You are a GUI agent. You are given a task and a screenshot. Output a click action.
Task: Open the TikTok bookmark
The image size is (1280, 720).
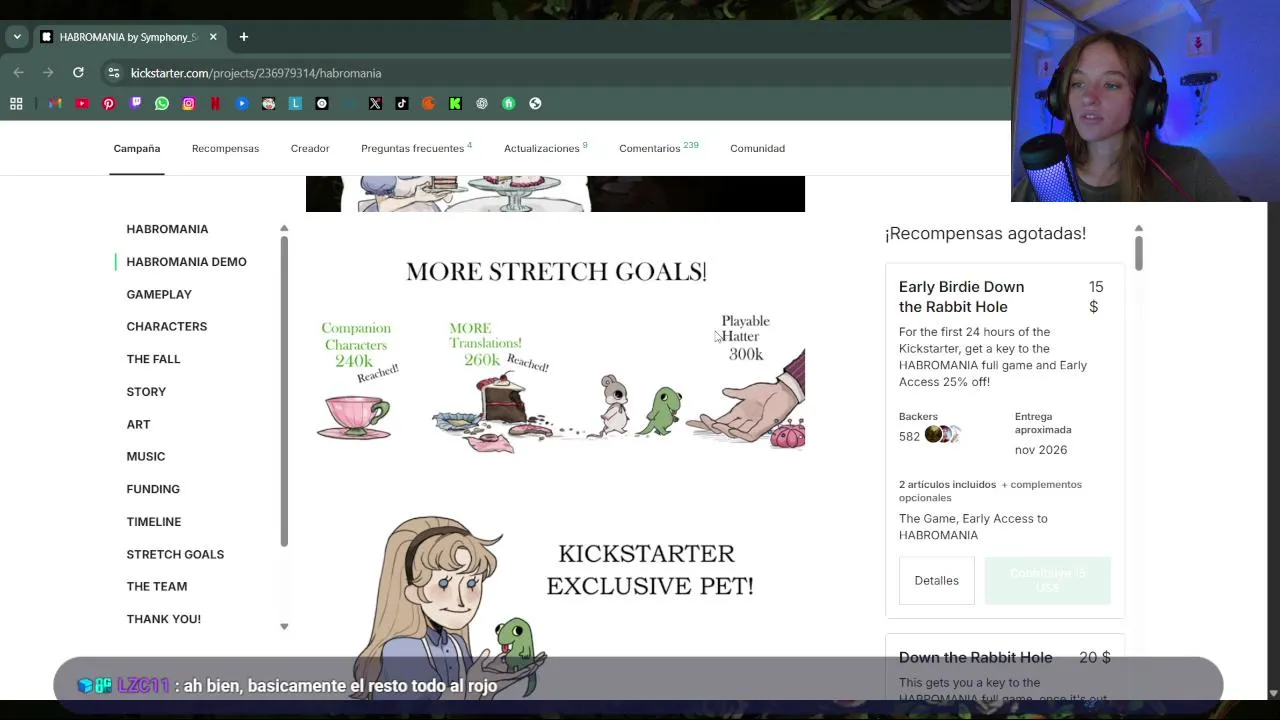[402, 103]
